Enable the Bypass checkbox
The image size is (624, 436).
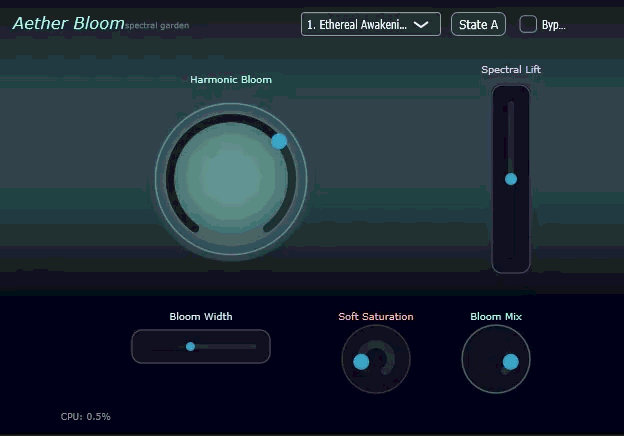(528, 24)
